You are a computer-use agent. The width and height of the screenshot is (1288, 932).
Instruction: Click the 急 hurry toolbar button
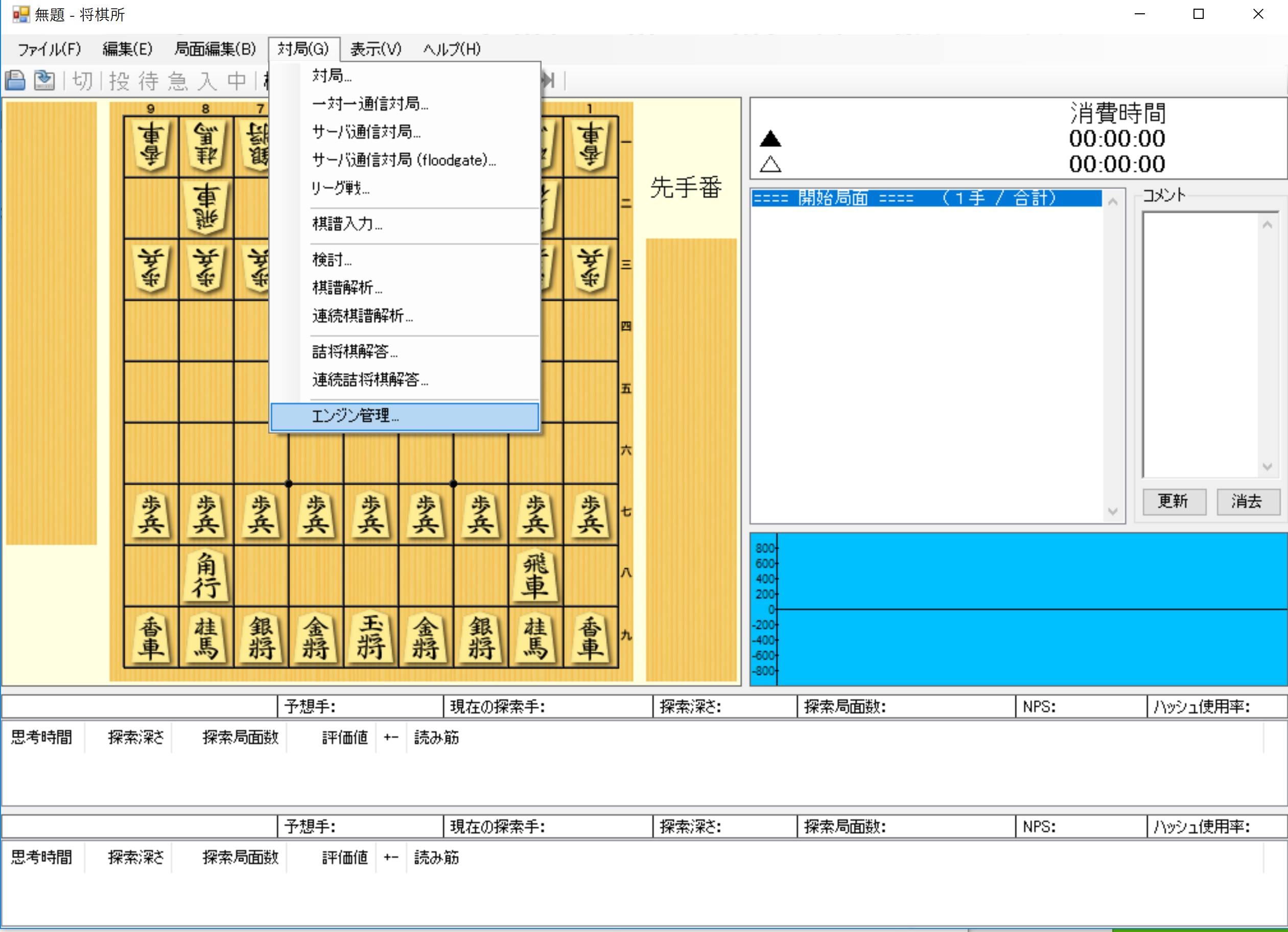pyautogui.click(x=178, y=81)
